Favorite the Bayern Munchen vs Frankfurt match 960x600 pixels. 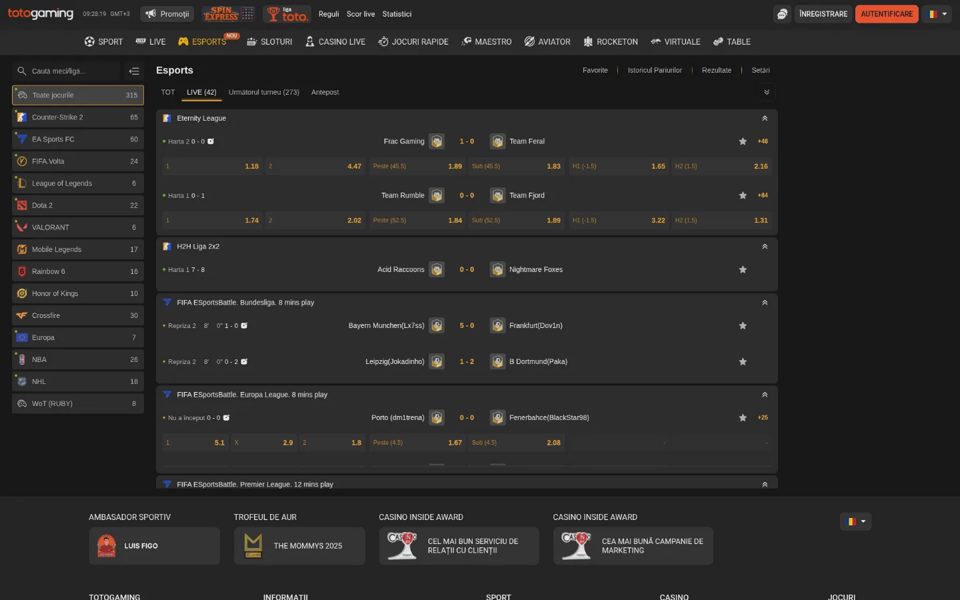(x=743, y=326)
